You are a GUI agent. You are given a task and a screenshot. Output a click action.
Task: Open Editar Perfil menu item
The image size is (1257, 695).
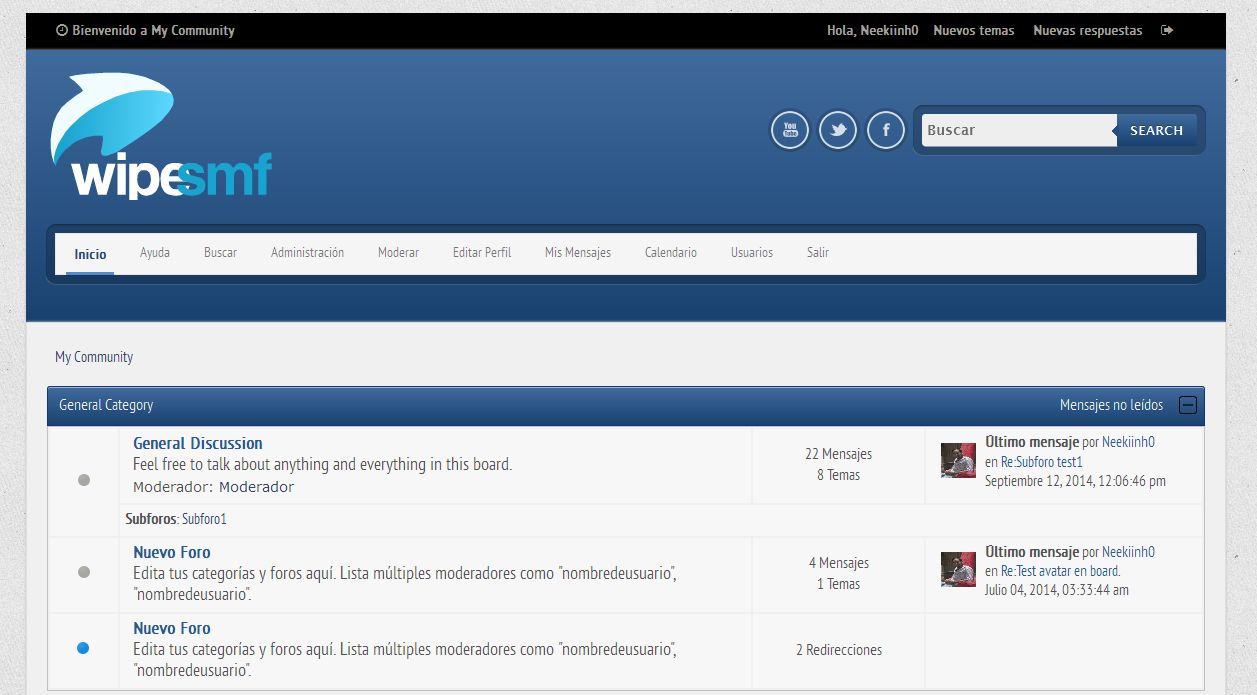(482, 253)
